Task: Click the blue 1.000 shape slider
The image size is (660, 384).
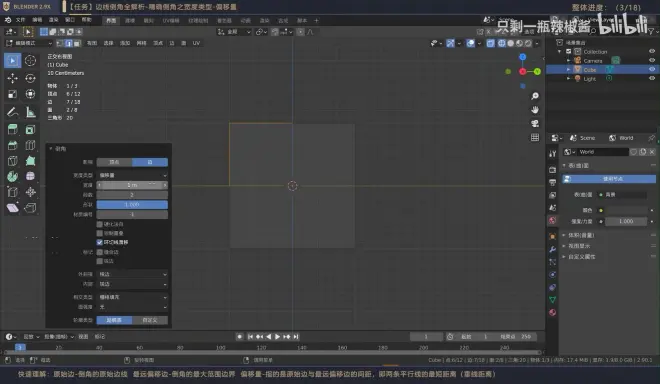Action: 132,205
